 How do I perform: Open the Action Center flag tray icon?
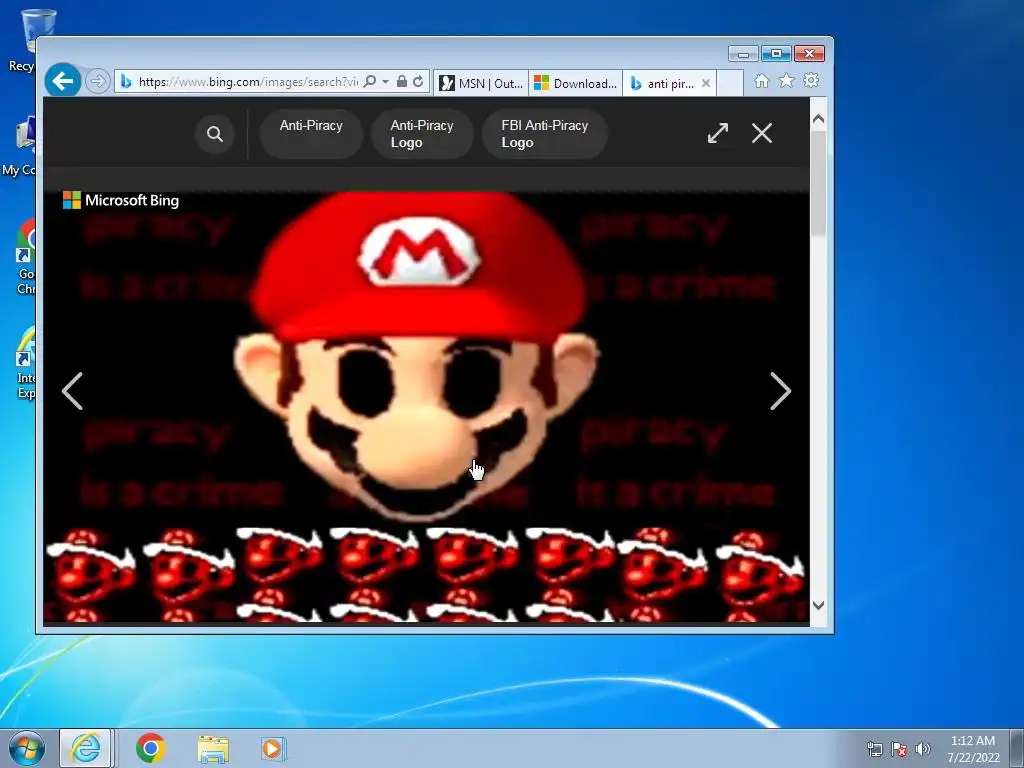pos(899,749)
